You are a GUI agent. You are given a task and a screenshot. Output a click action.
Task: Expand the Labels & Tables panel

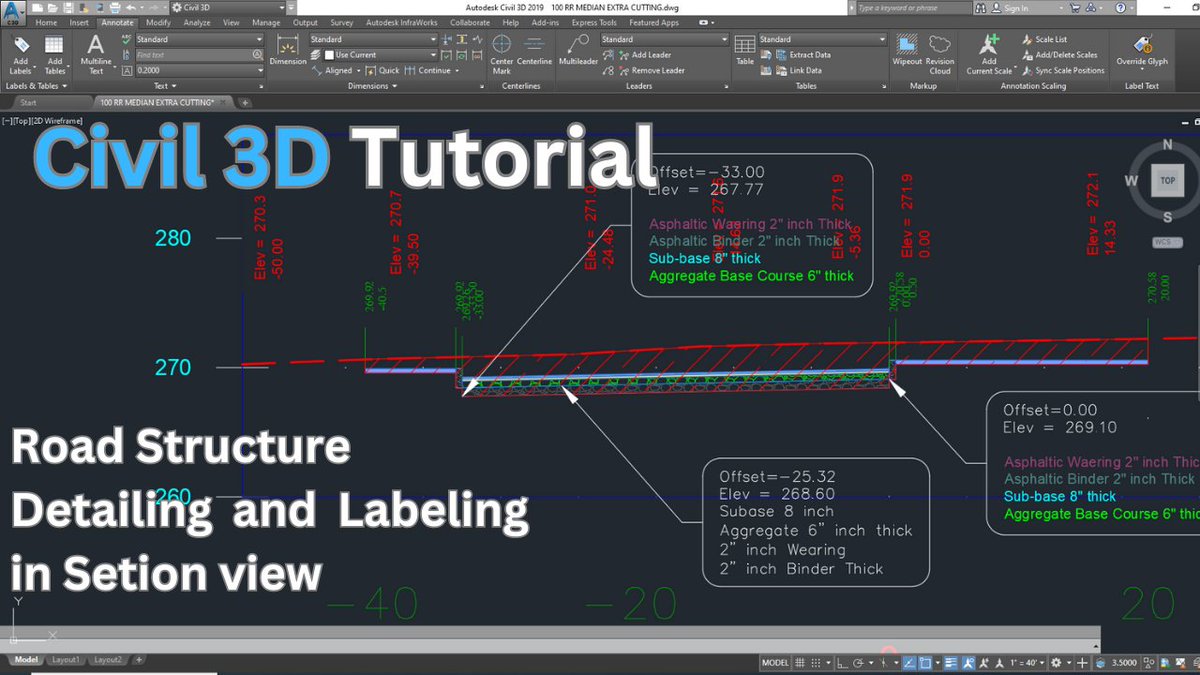click(38, 86)
